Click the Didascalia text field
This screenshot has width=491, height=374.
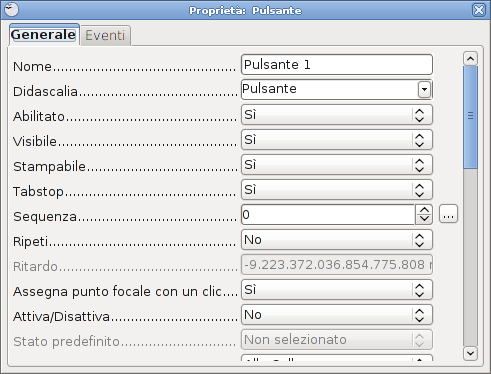329,89
